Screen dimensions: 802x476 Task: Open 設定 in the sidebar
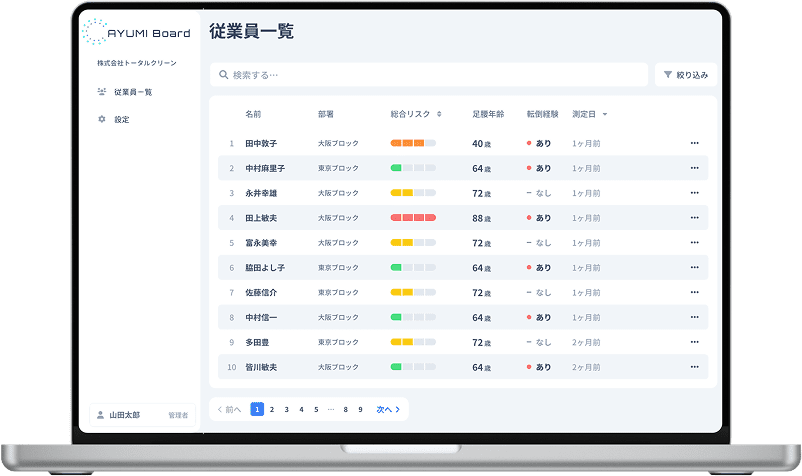click(121, 119)
